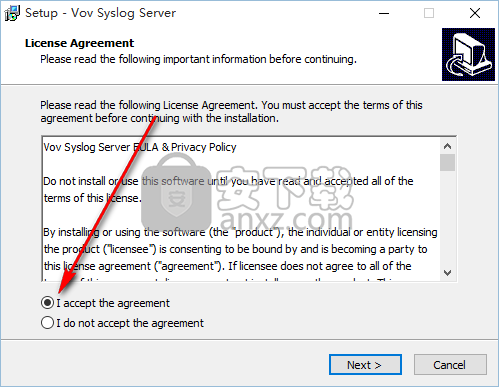The image size is (499, 387).
Task: Click the "EULA & Privacy Policy" heading line
Action: tap(140, 147)
